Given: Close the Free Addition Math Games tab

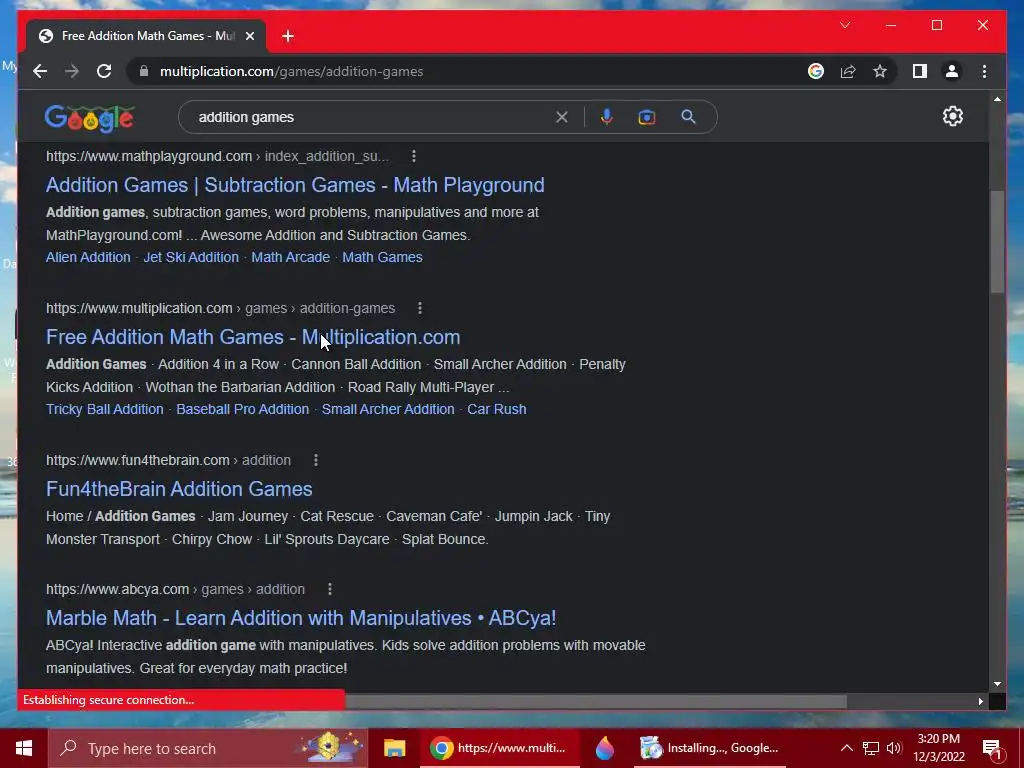Looking at the screenshot, I should [249, 36].
